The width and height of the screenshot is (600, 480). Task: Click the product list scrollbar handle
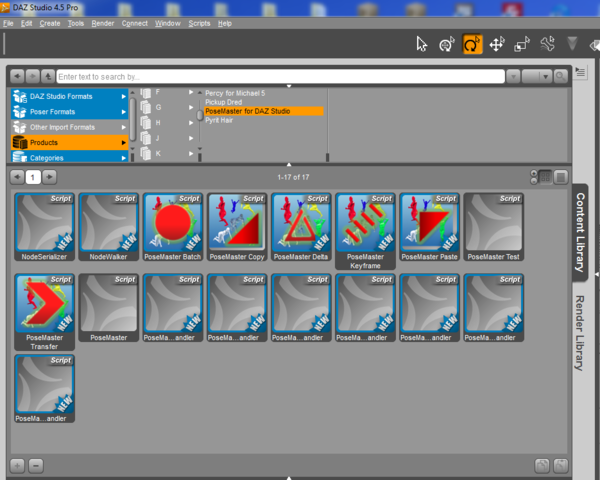pyautogui.click(x=200, y=115)
